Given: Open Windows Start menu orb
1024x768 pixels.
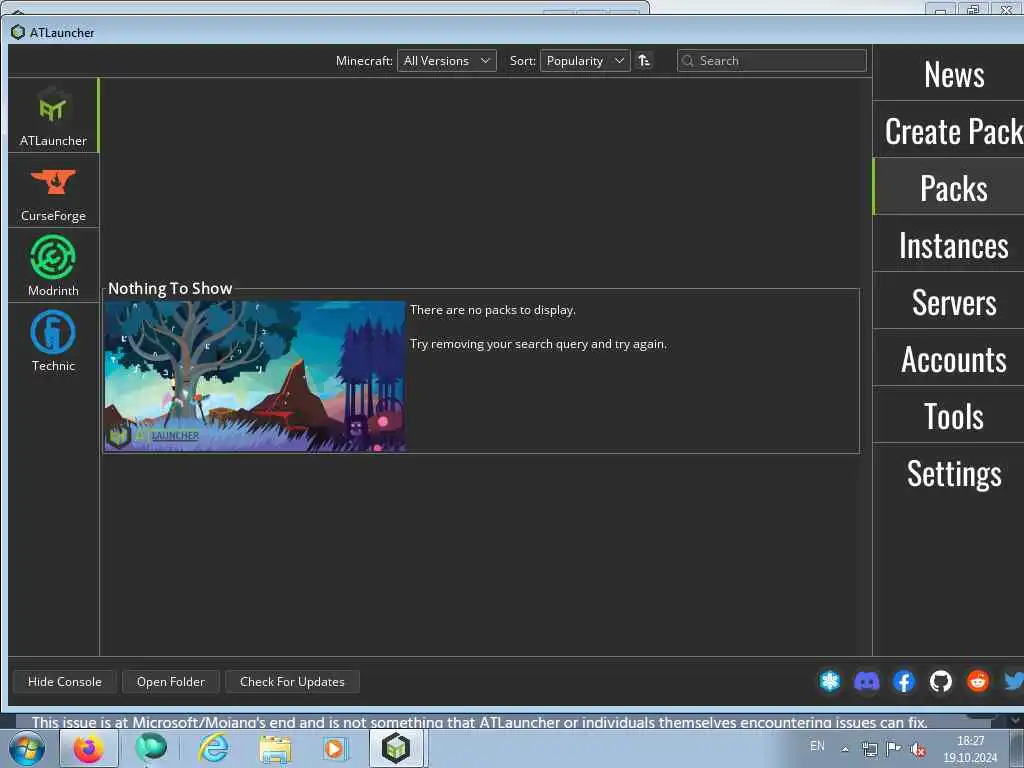Looking at the screenshot, I should [27, 748].
